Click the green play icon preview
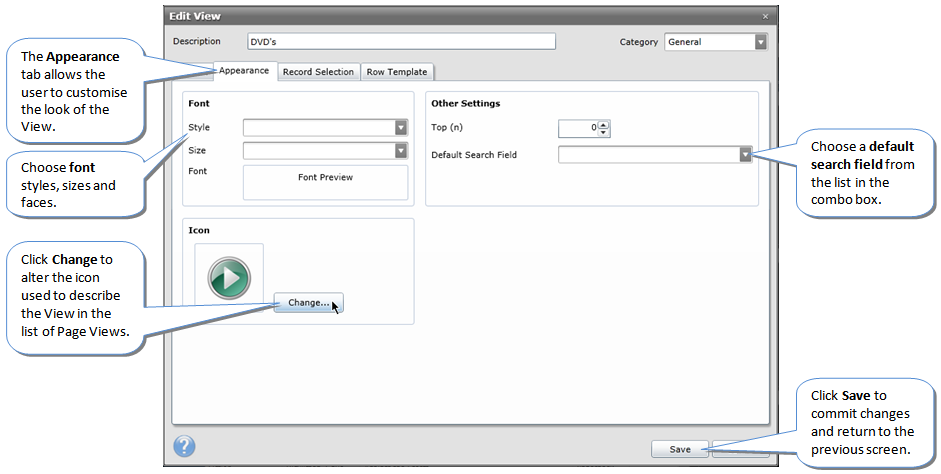The width and height of the screenshot is (941, 474). point(229,278)
